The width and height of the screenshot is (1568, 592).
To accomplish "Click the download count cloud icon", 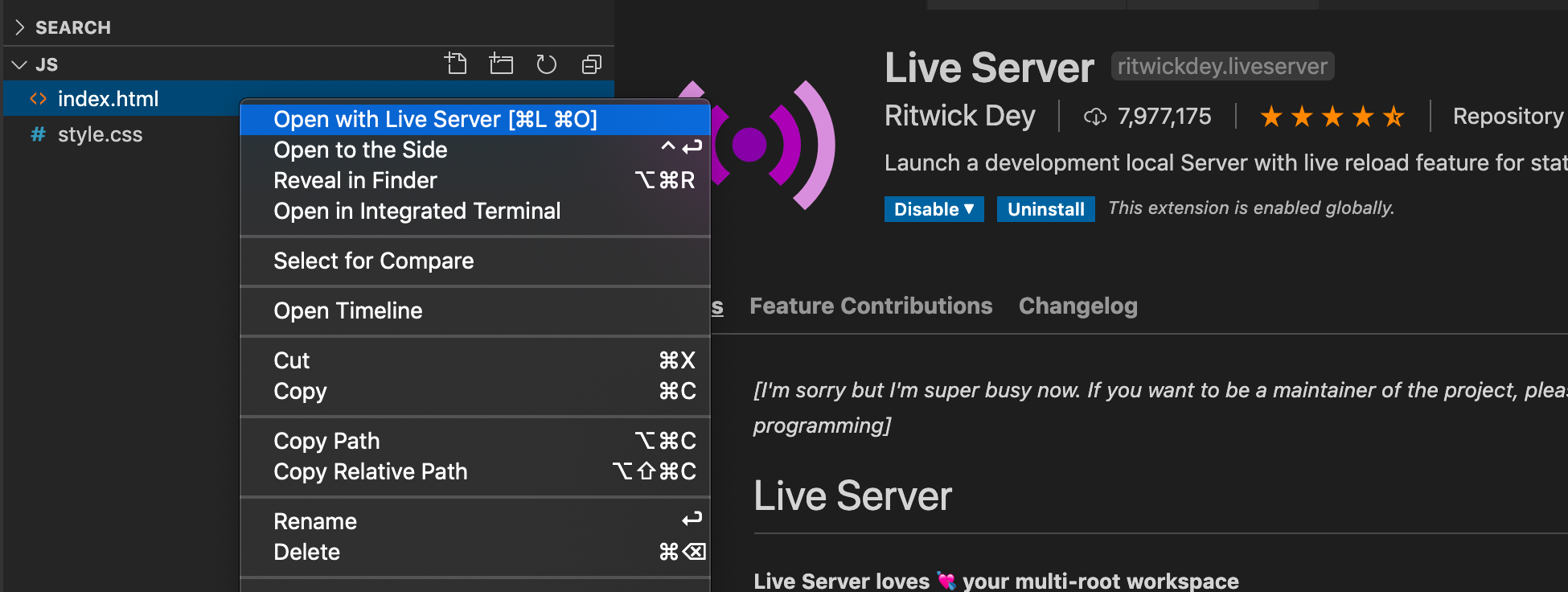I will (1095, 117).
